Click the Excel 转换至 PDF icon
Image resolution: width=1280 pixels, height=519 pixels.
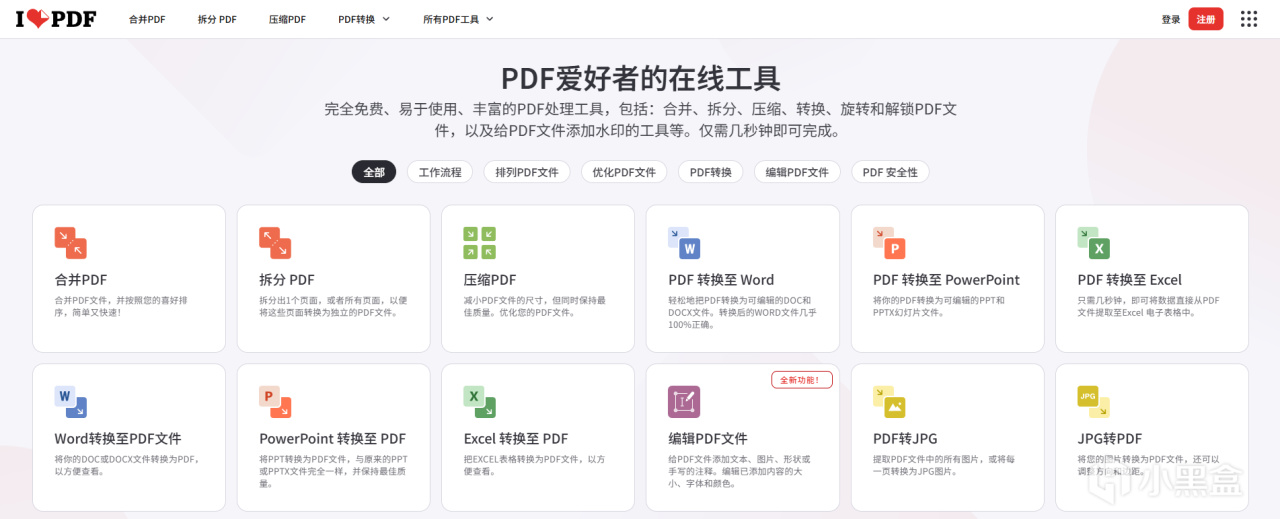[x=480, y=402]
